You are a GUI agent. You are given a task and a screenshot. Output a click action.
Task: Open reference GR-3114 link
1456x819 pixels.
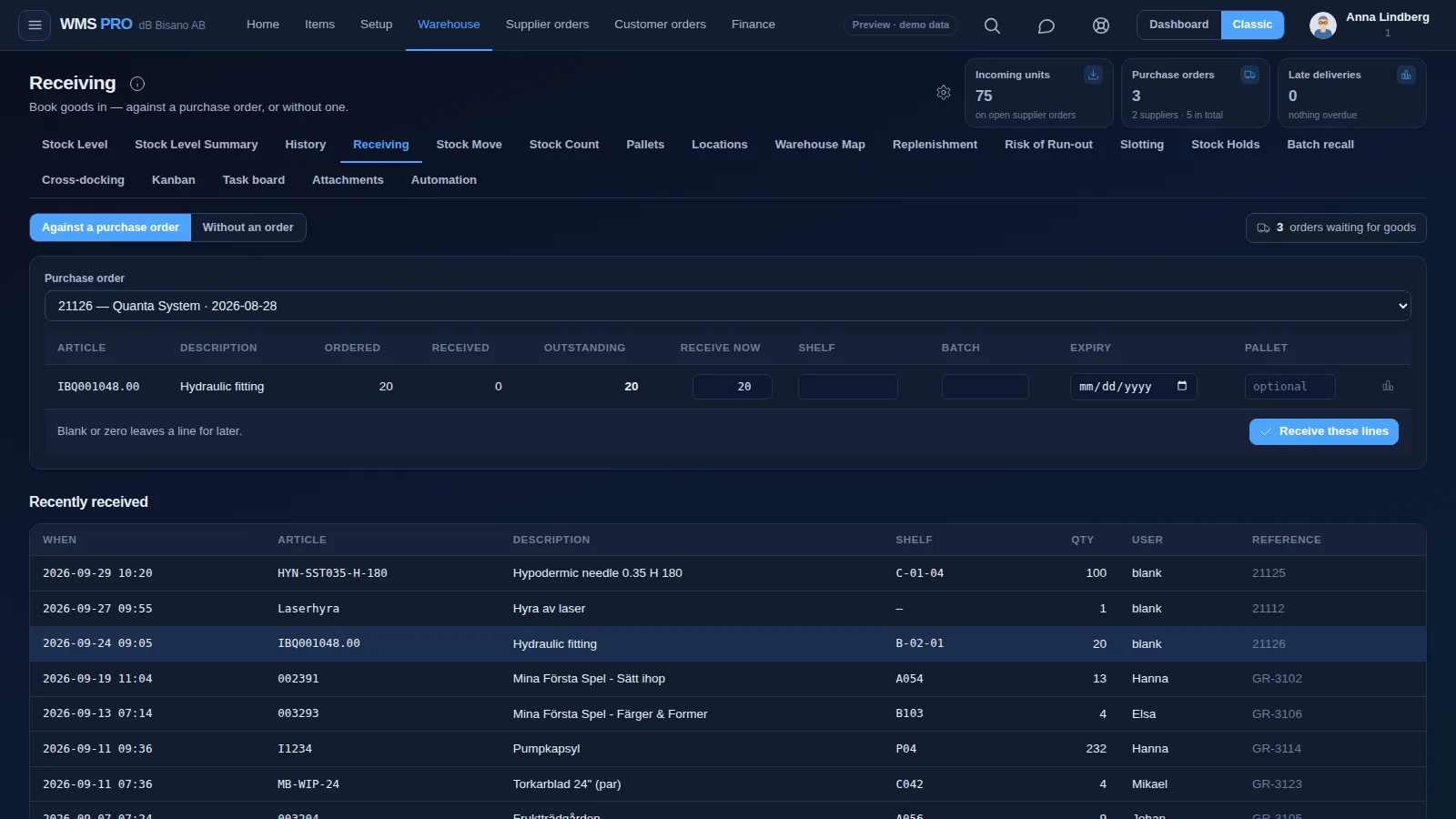click(1277, 749)
